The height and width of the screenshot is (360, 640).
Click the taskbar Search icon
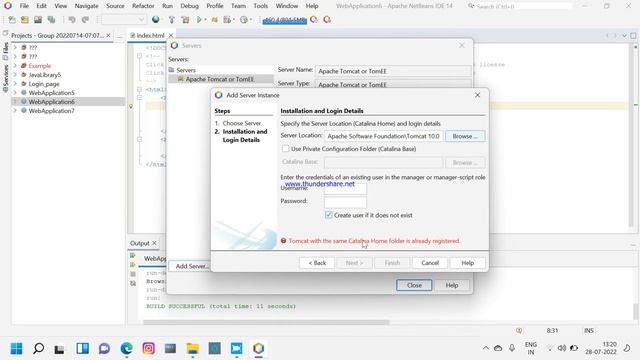point(38,348)
